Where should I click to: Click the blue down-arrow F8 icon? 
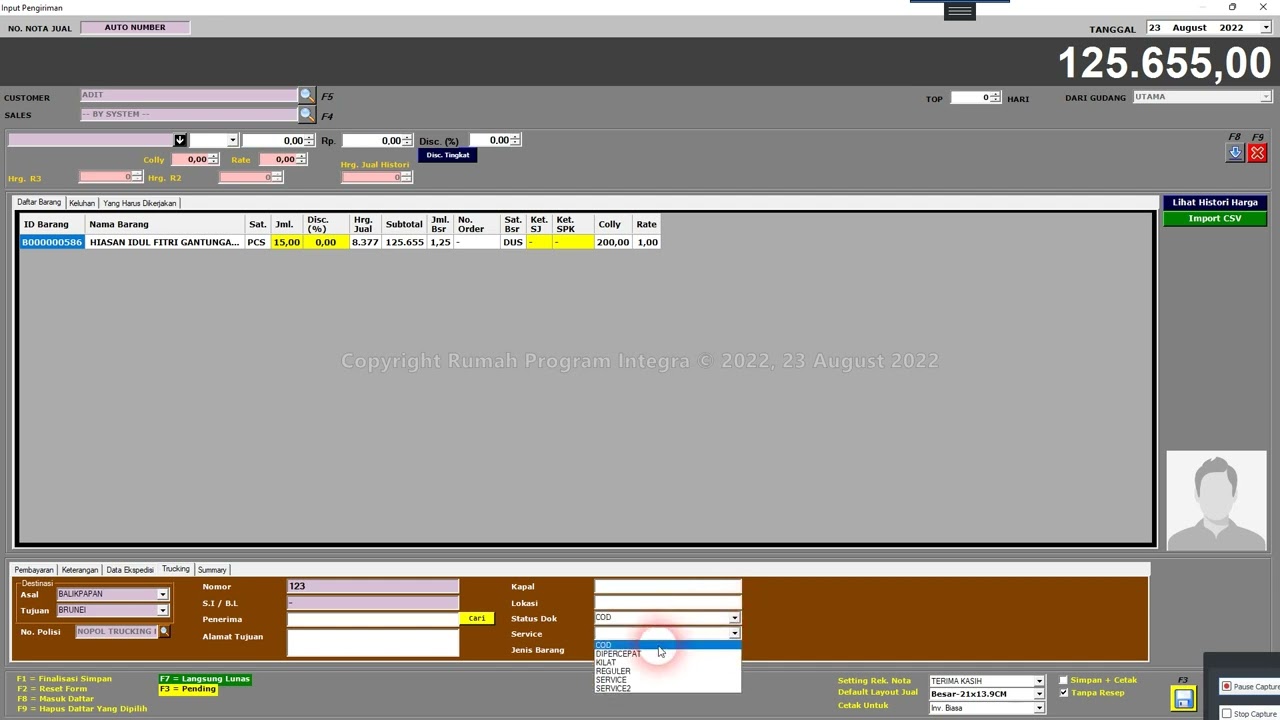(1235, 153)
